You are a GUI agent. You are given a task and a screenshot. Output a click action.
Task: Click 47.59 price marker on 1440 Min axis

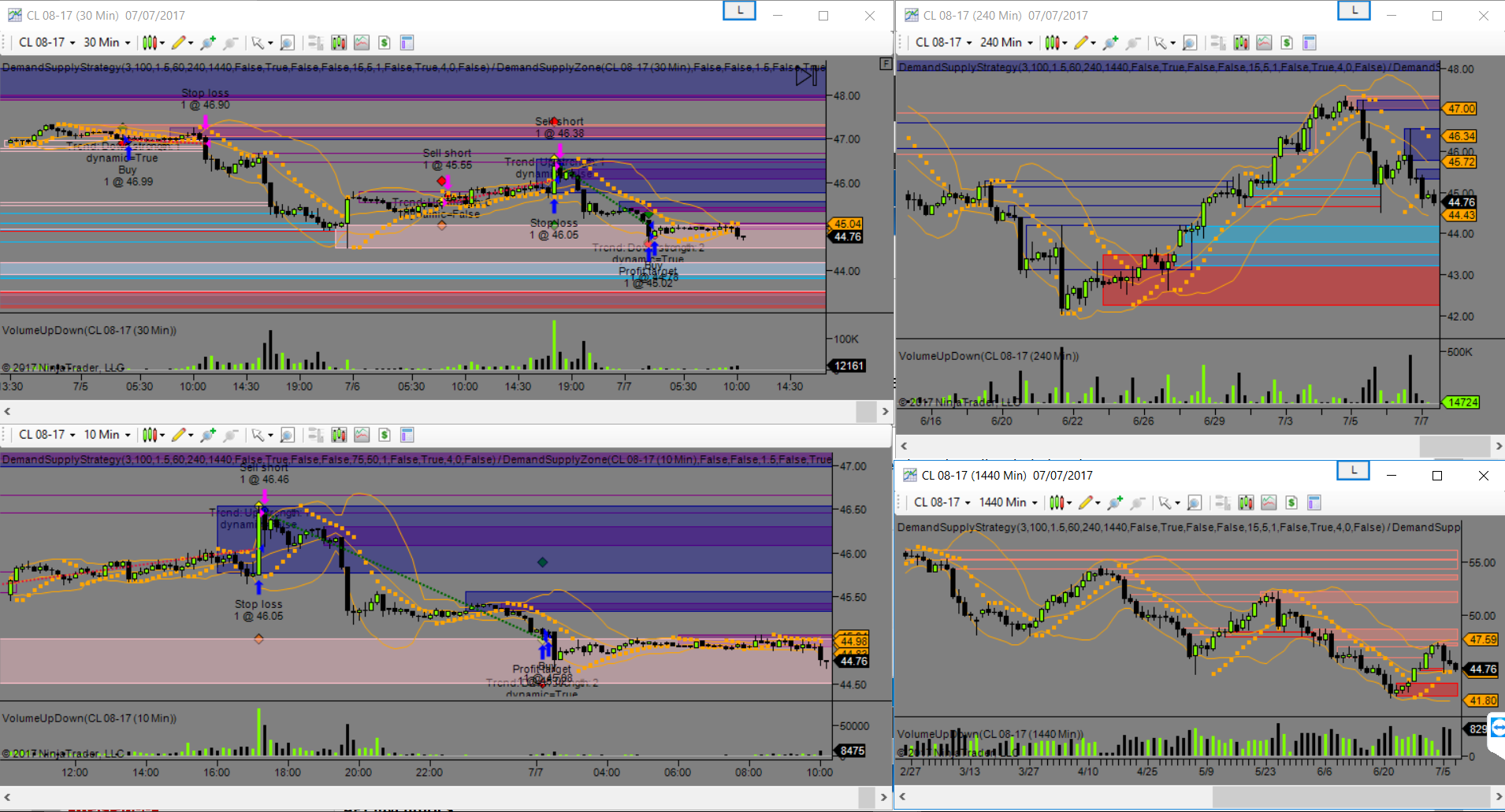[1482, 640]
